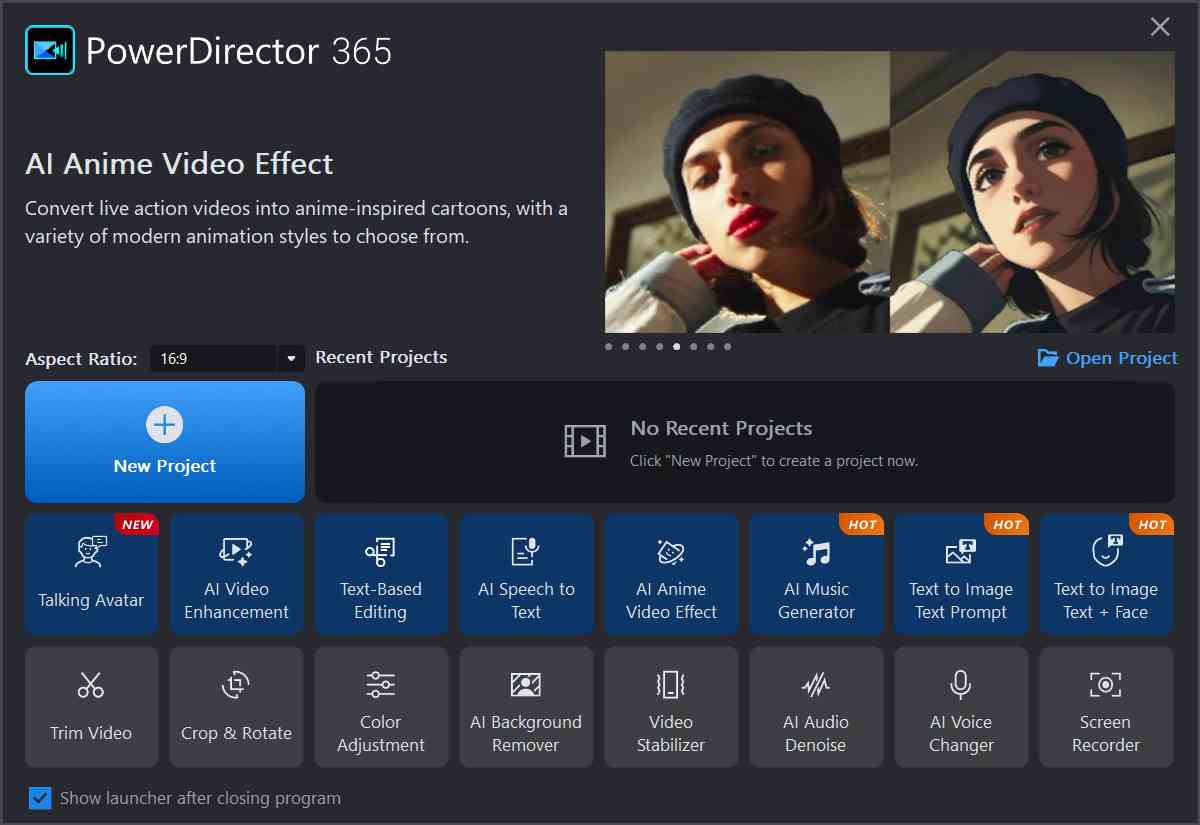Click the PowerDirector 365 logo icon
The width and height of the screenshot is (1200, 825).
click(x=50, y=50)
